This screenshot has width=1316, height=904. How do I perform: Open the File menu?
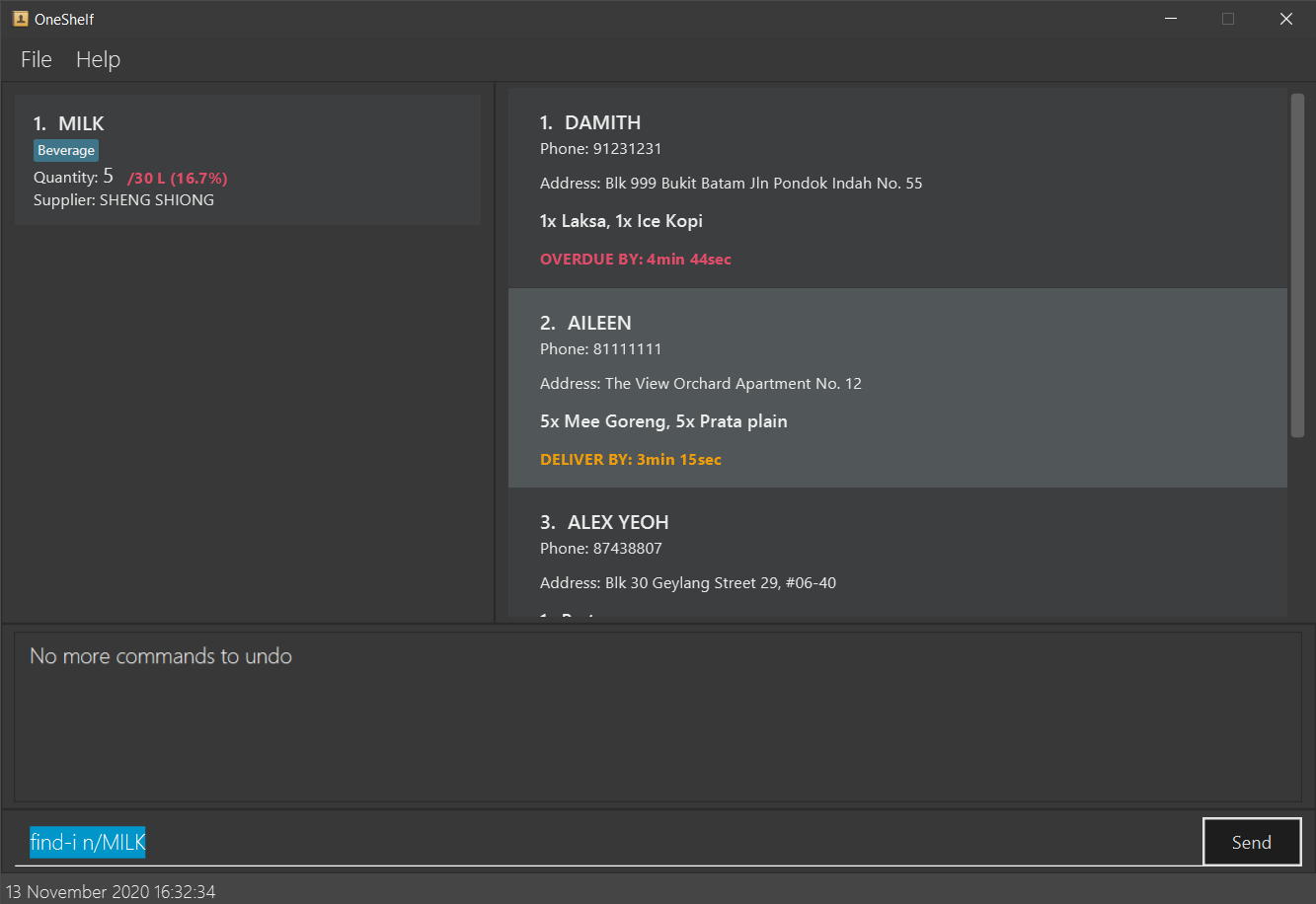[37, 59]
